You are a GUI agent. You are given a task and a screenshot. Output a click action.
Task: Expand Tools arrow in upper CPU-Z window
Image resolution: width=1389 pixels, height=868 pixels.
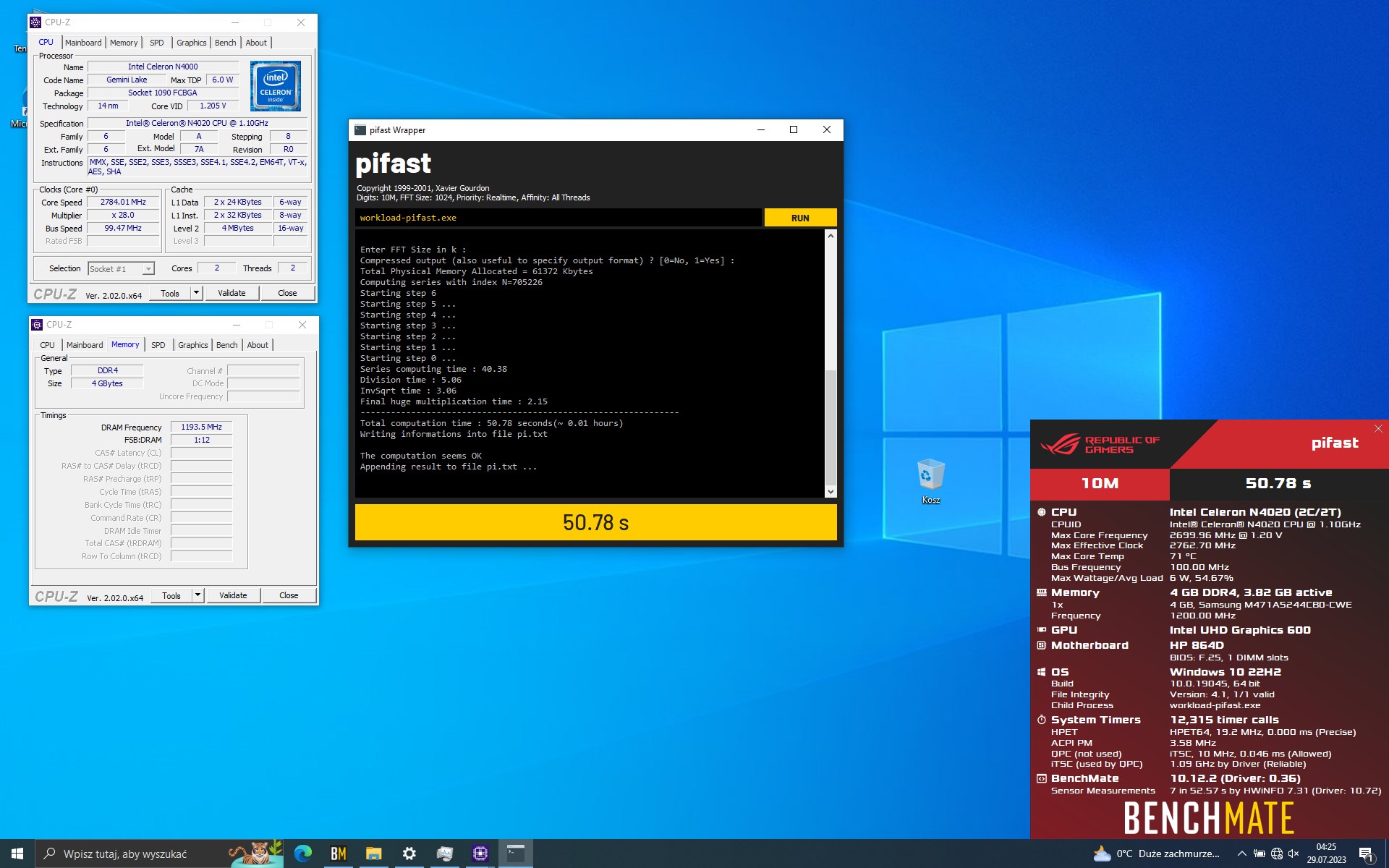[x=196, y=293]
